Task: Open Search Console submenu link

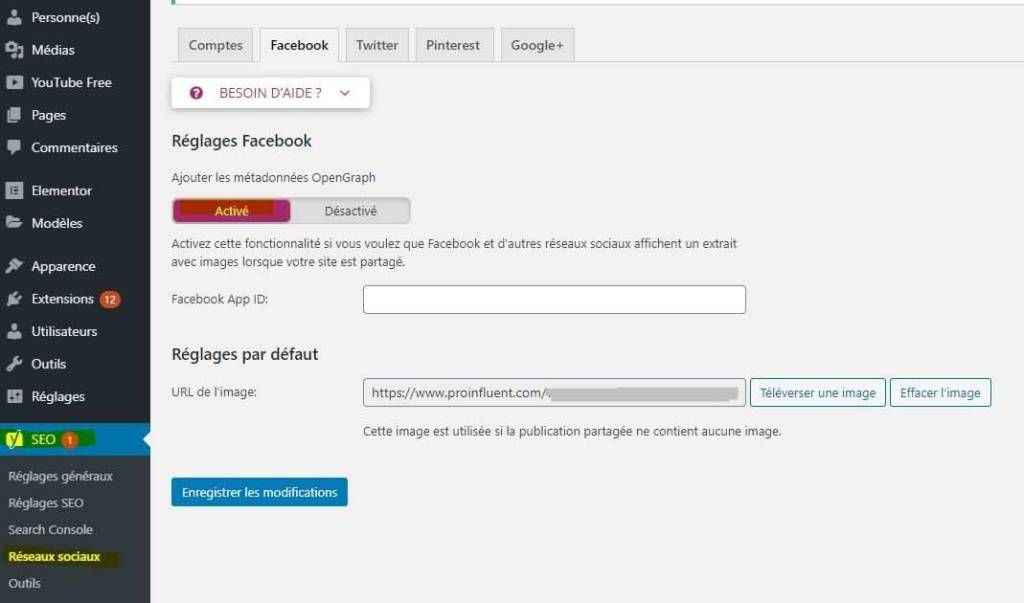Action: coord(50,530)
